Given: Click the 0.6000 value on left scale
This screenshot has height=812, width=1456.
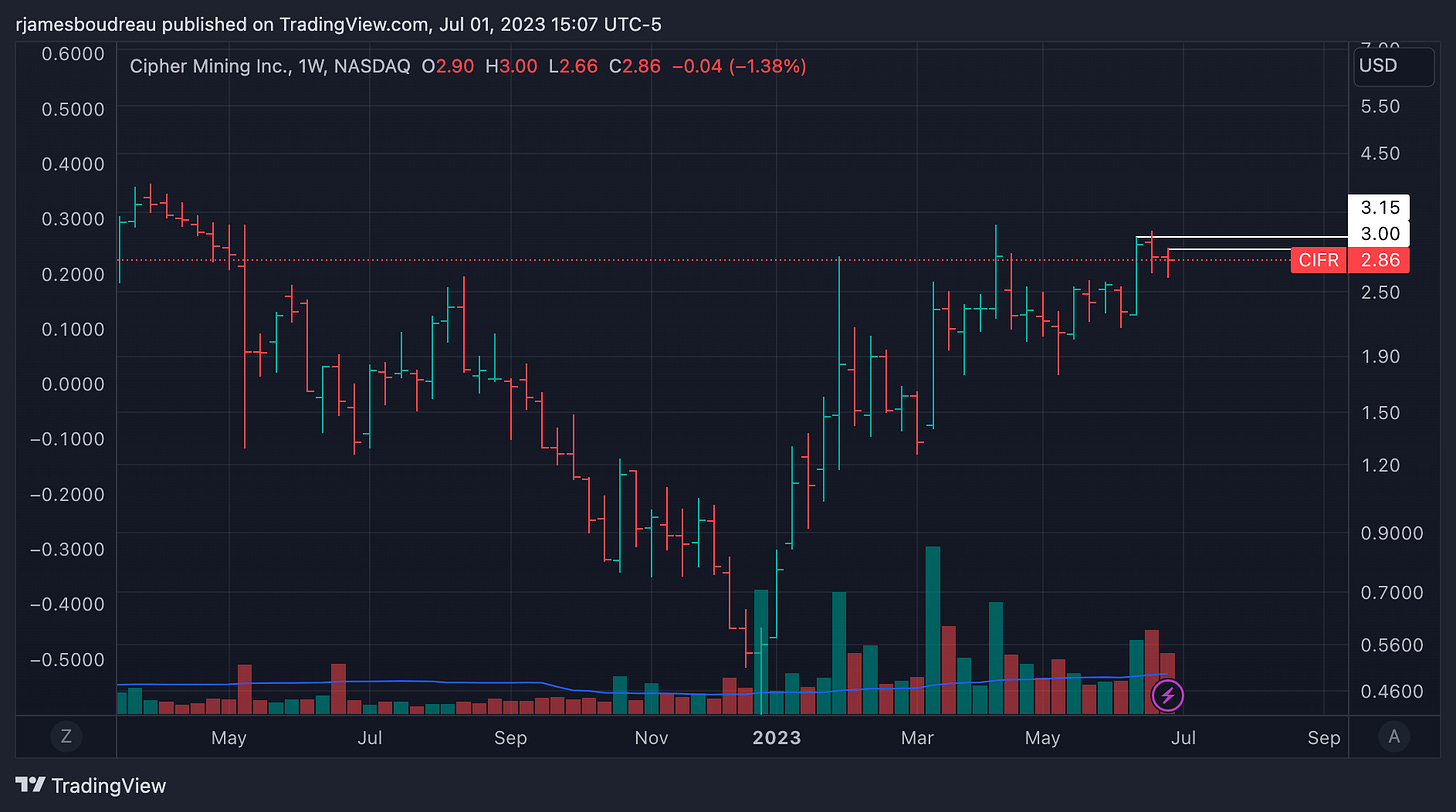Looking at the screenshot, I should pyautogui.click(x=74, y=53).
